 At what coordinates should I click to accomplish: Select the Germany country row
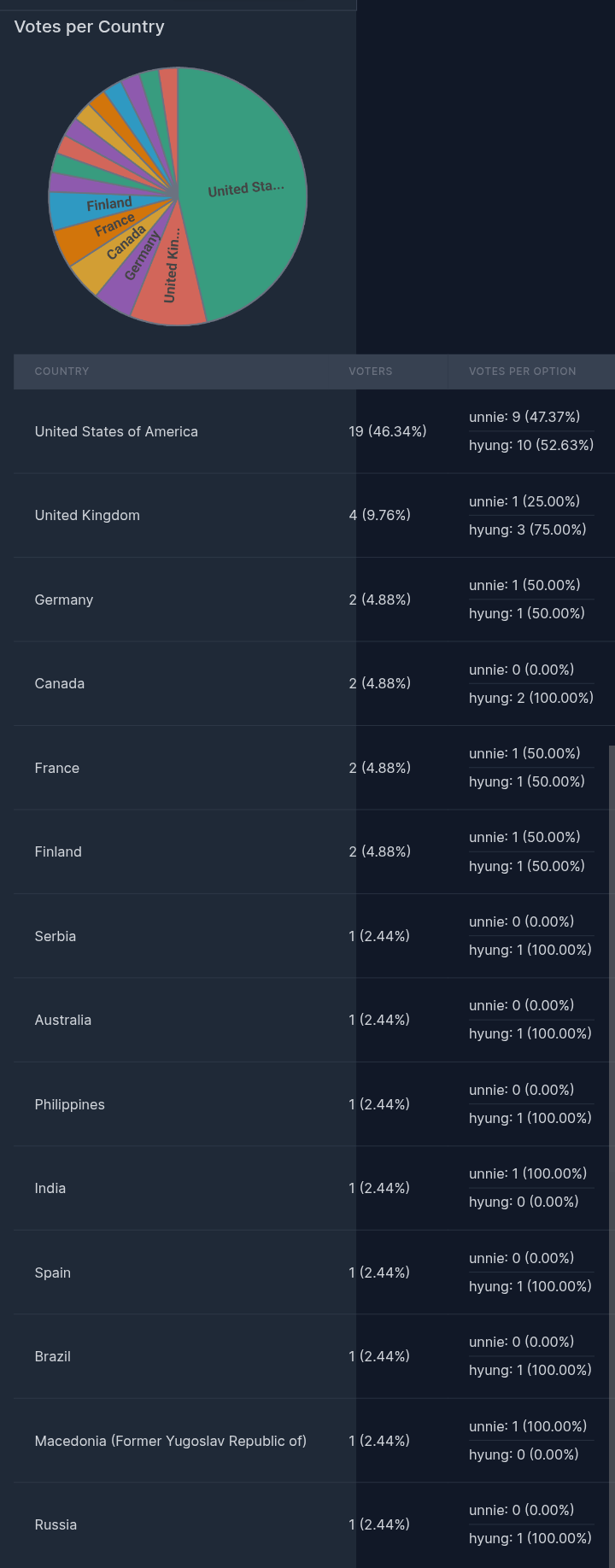314,600
